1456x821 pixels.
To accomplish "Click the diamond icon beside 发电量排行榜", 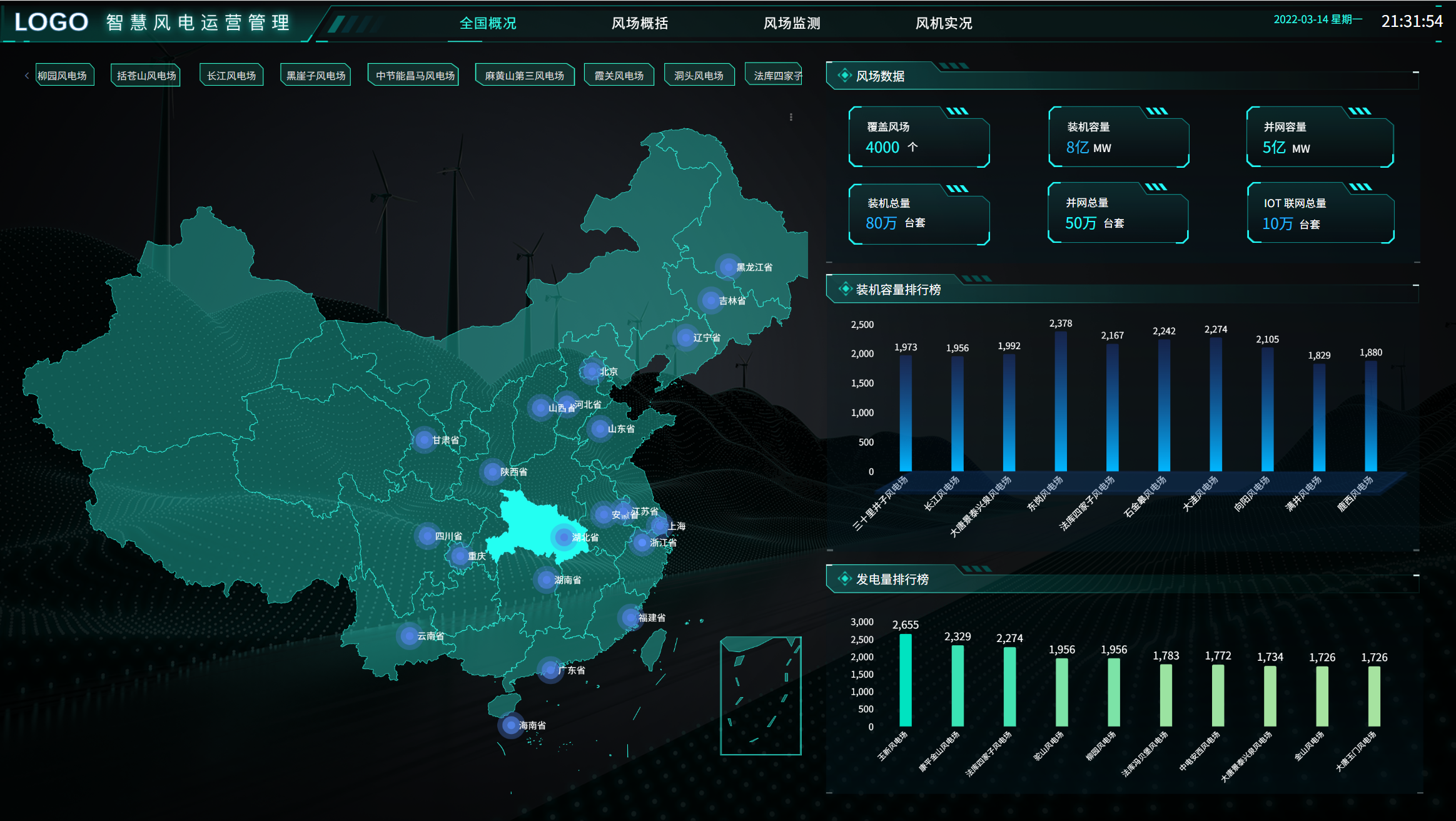I will coord(845,579).
